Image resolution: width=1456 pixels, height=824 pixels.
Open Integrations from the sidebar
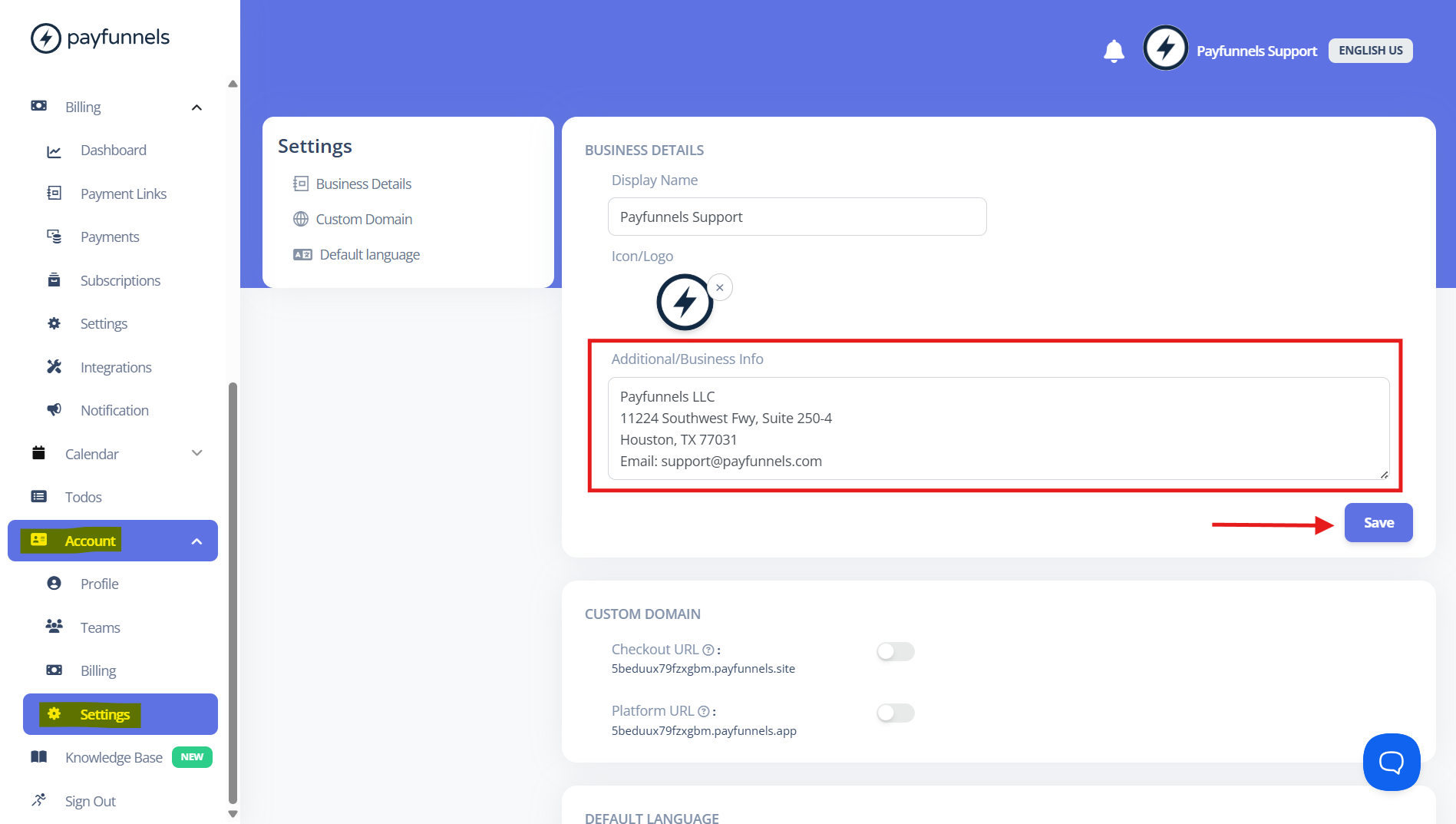pos(116,368)
